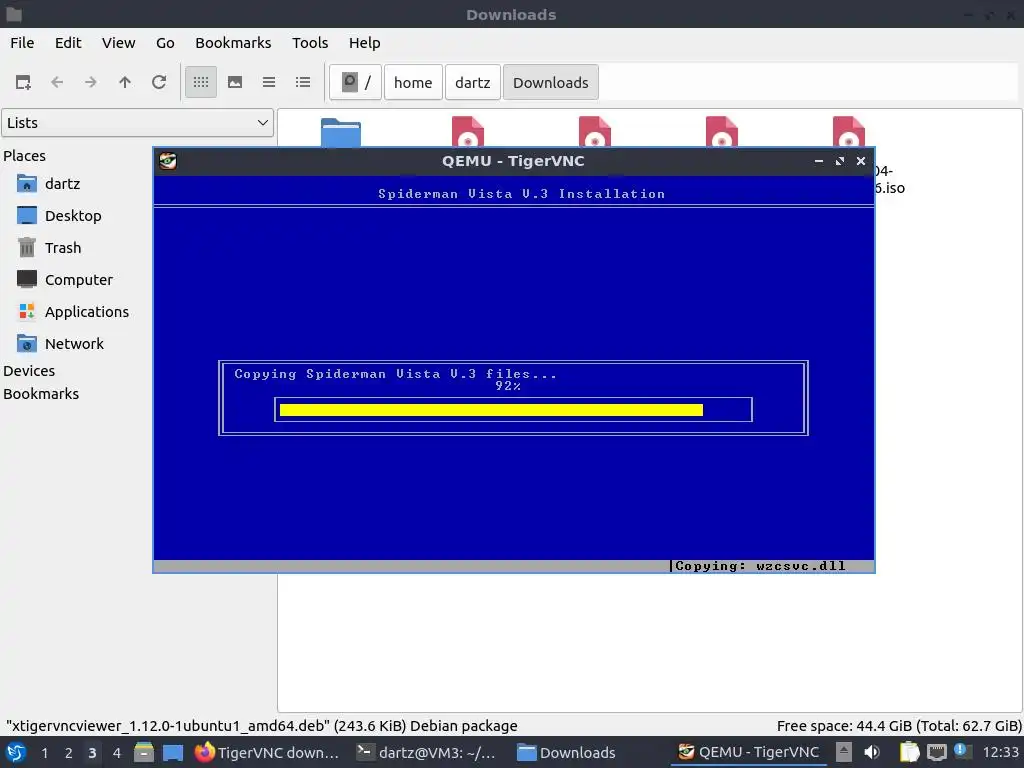This screenshot has height=768, width=1024.
Task: Click 'Copying Spiderman Vista V.3 files...' text
Action: tap(395, 374)
